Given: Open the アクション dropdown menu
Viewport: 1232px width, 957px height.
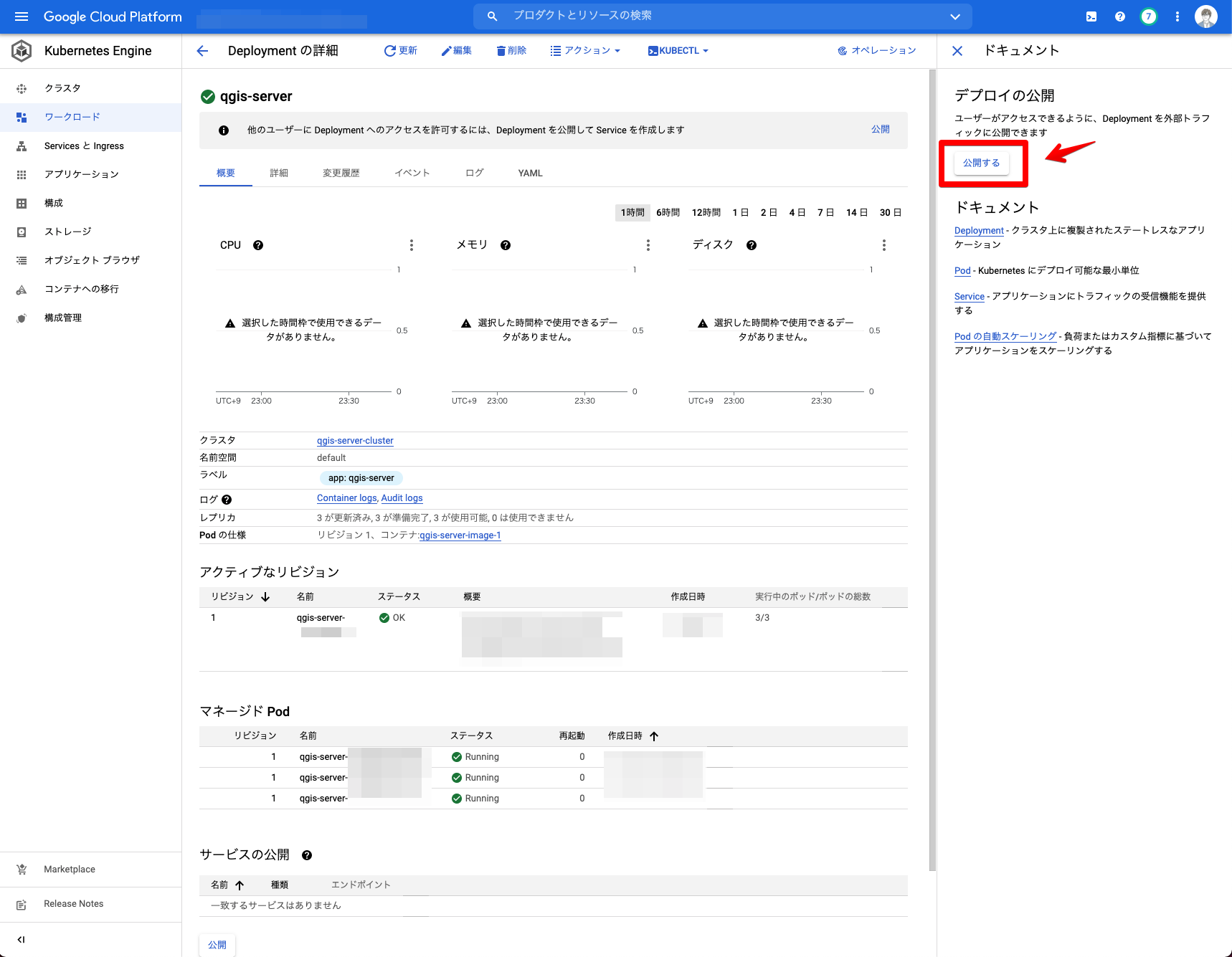Looking at the screenshot, I should point(585,51).
